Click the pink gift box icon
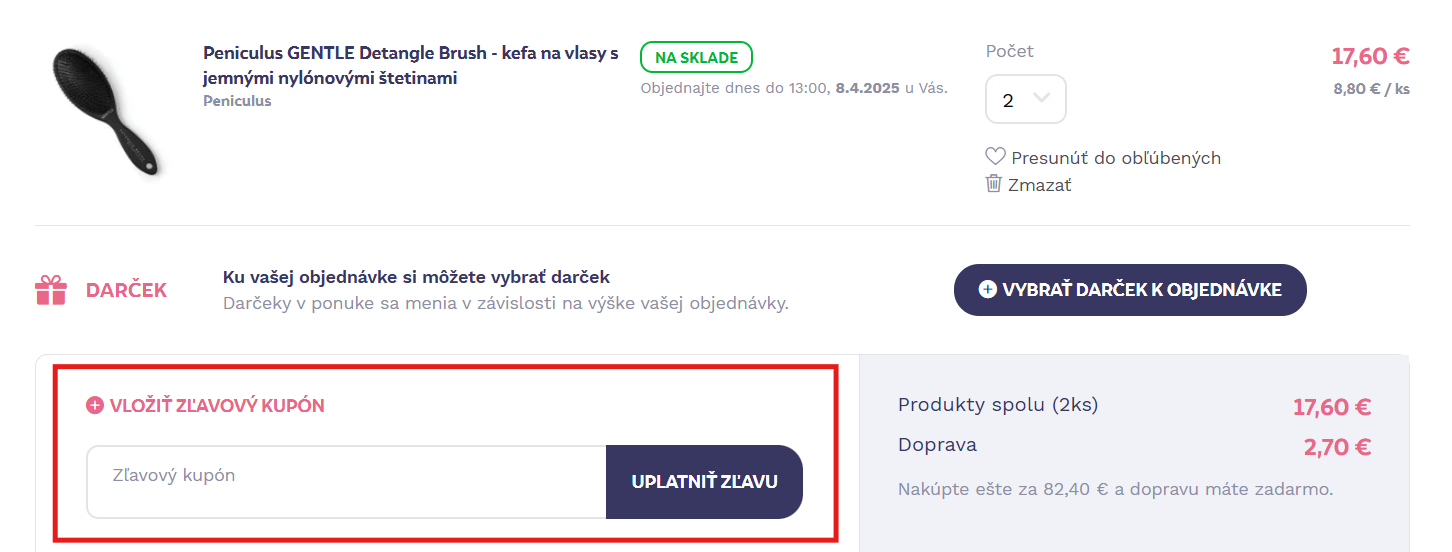The image size is (1452, 552). [x=51, y=290]
